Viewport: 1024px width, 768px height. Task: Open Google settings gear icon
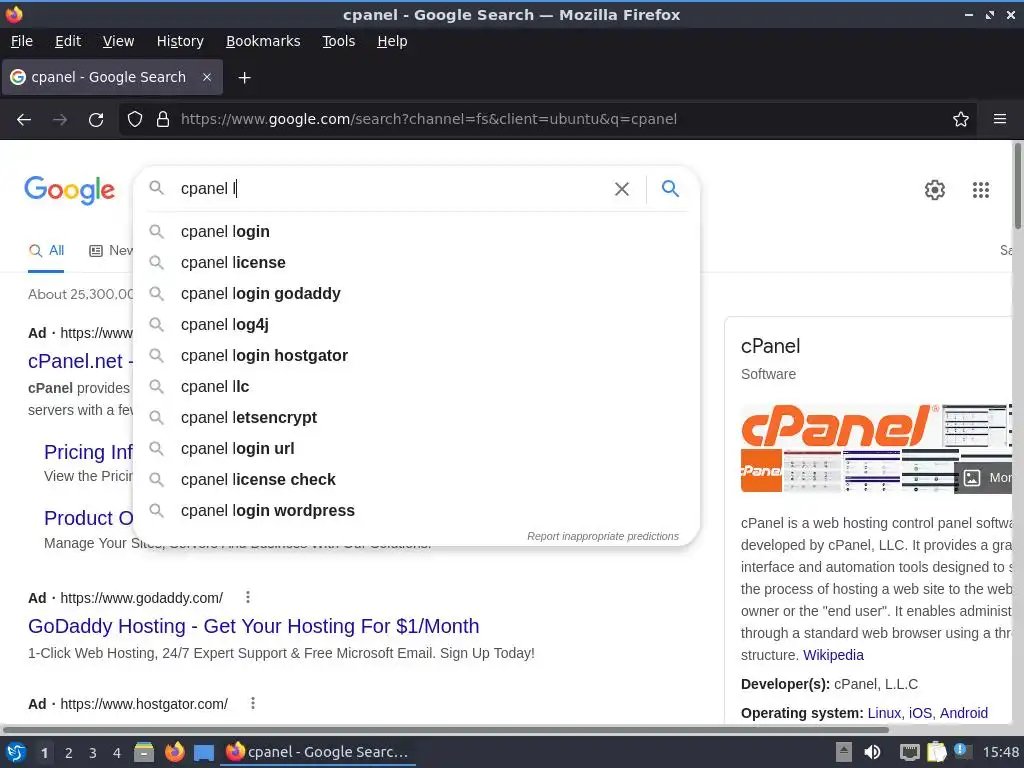(935, 190)
